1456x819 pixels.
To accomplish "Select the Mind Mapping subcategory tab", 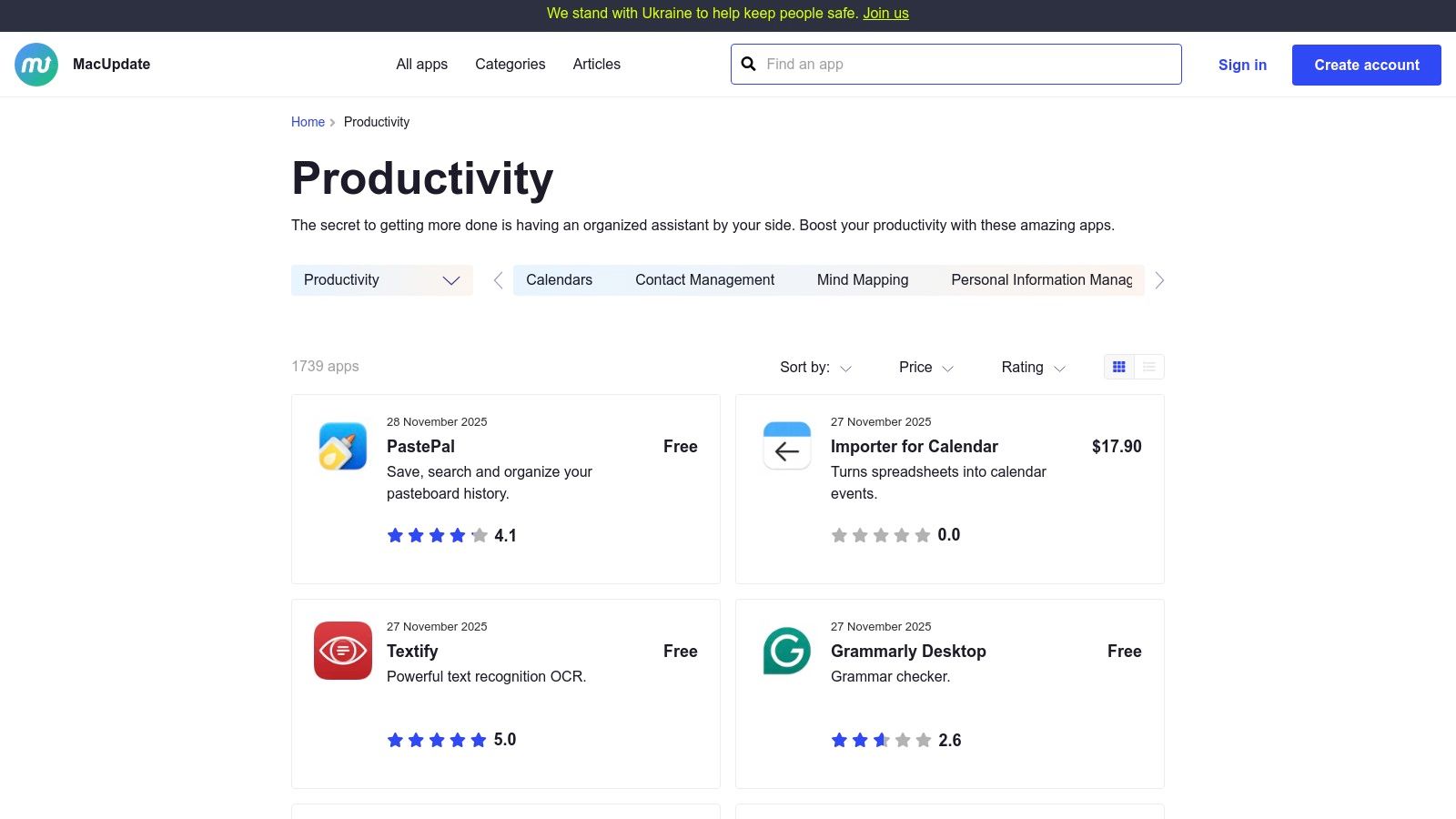I will tap(863, 280).
